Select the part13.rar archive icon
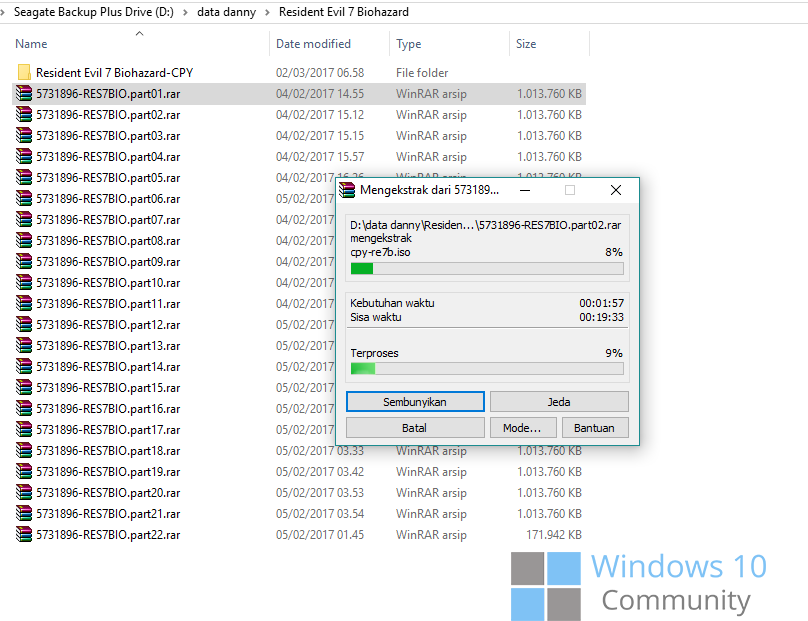 pos(24,346)
